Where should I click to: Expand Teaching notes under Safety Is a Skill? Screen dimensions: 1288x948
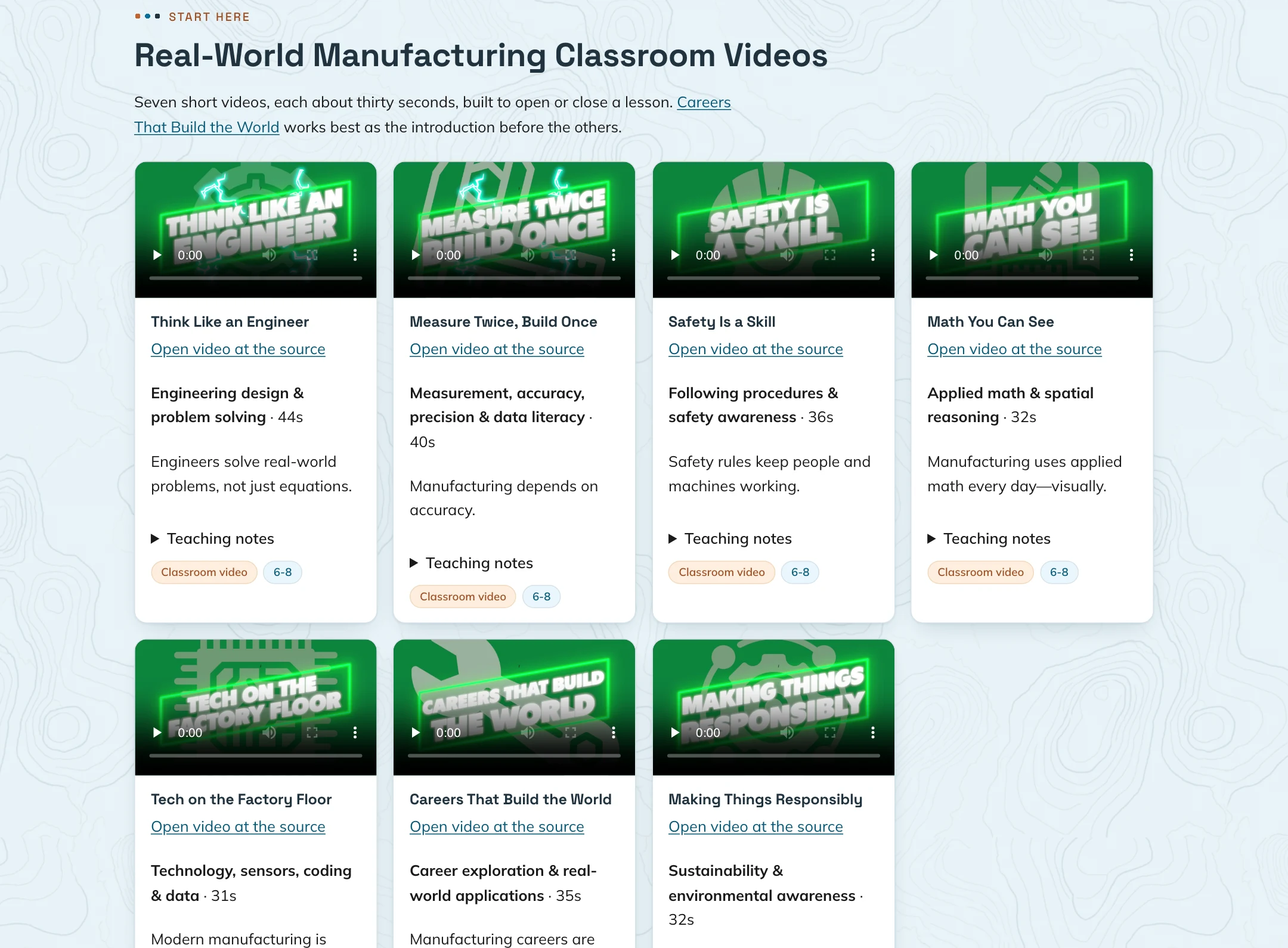[x=730, y=538]
